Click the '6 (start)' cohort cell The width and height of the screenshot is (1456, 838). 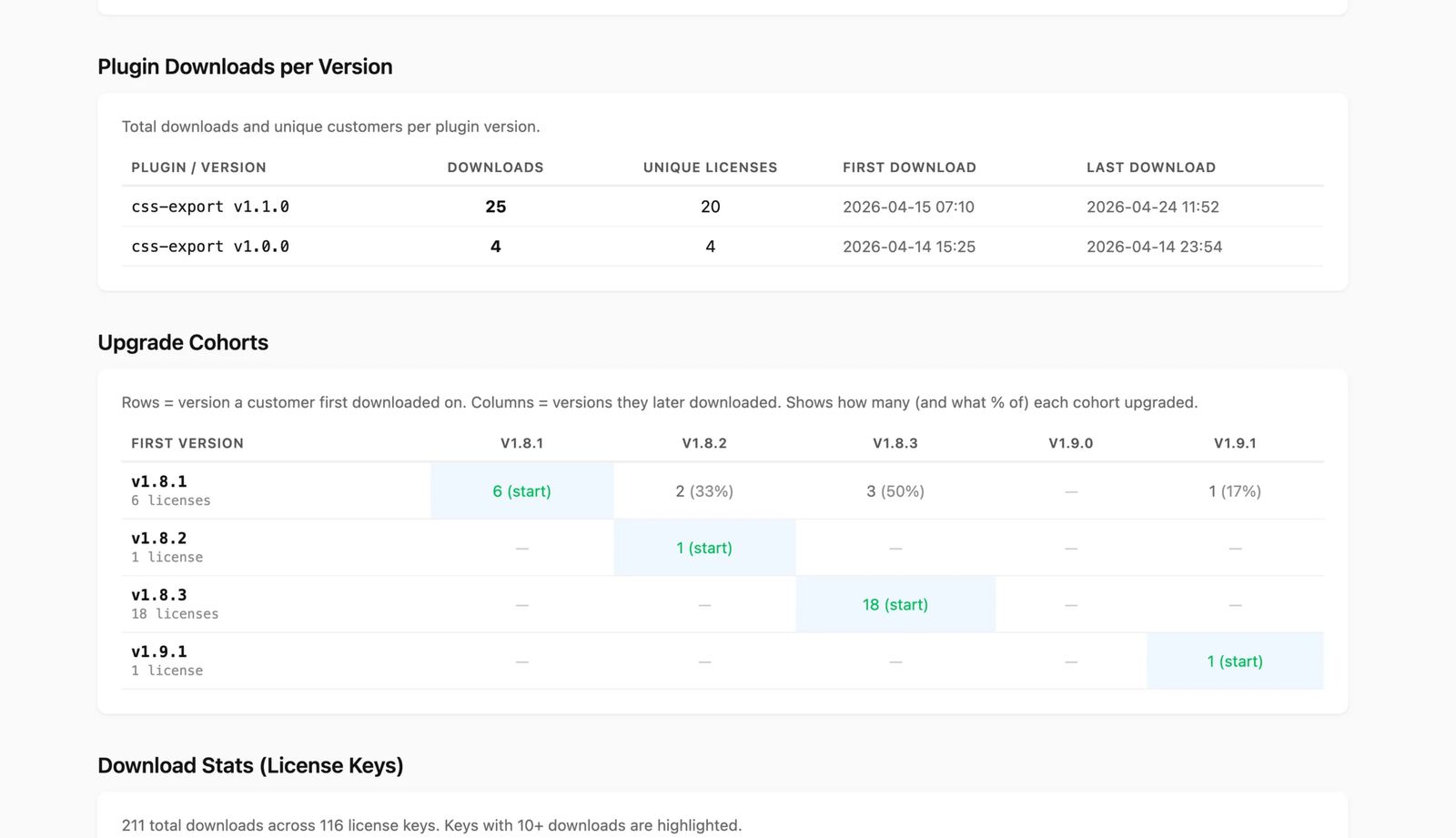click(521, 491)
